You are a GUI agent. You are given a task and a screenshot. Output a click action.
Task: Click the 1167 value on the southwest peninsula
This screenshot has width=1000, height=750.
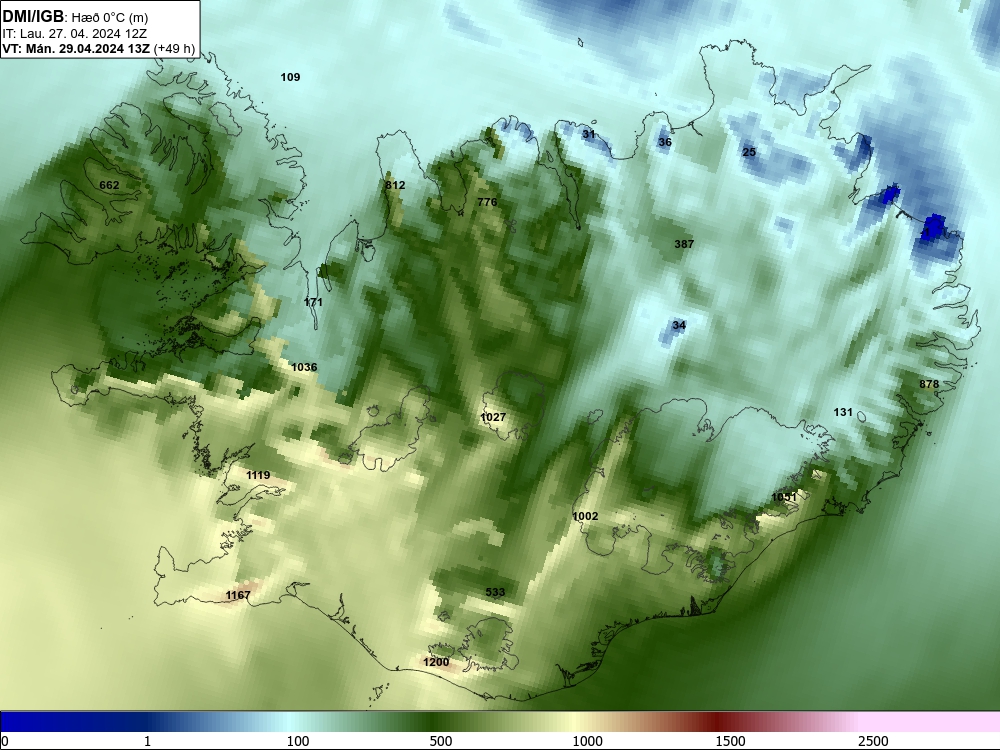[238, 596]
